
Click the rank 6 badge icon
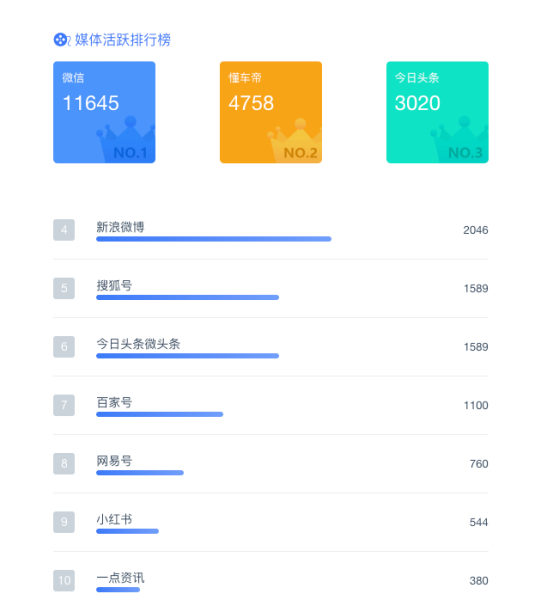click(64, 347)
